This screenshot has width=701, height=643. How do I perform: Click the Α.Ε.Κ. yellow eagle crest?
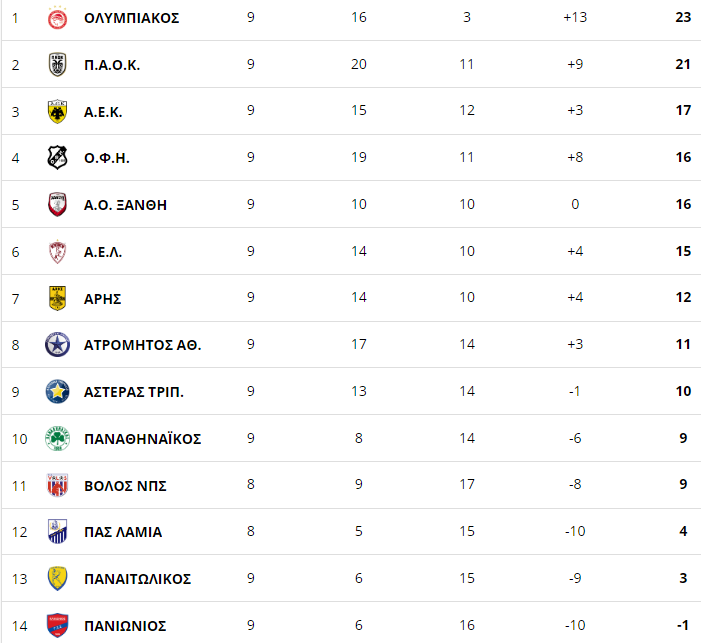(x=57, y=111)
